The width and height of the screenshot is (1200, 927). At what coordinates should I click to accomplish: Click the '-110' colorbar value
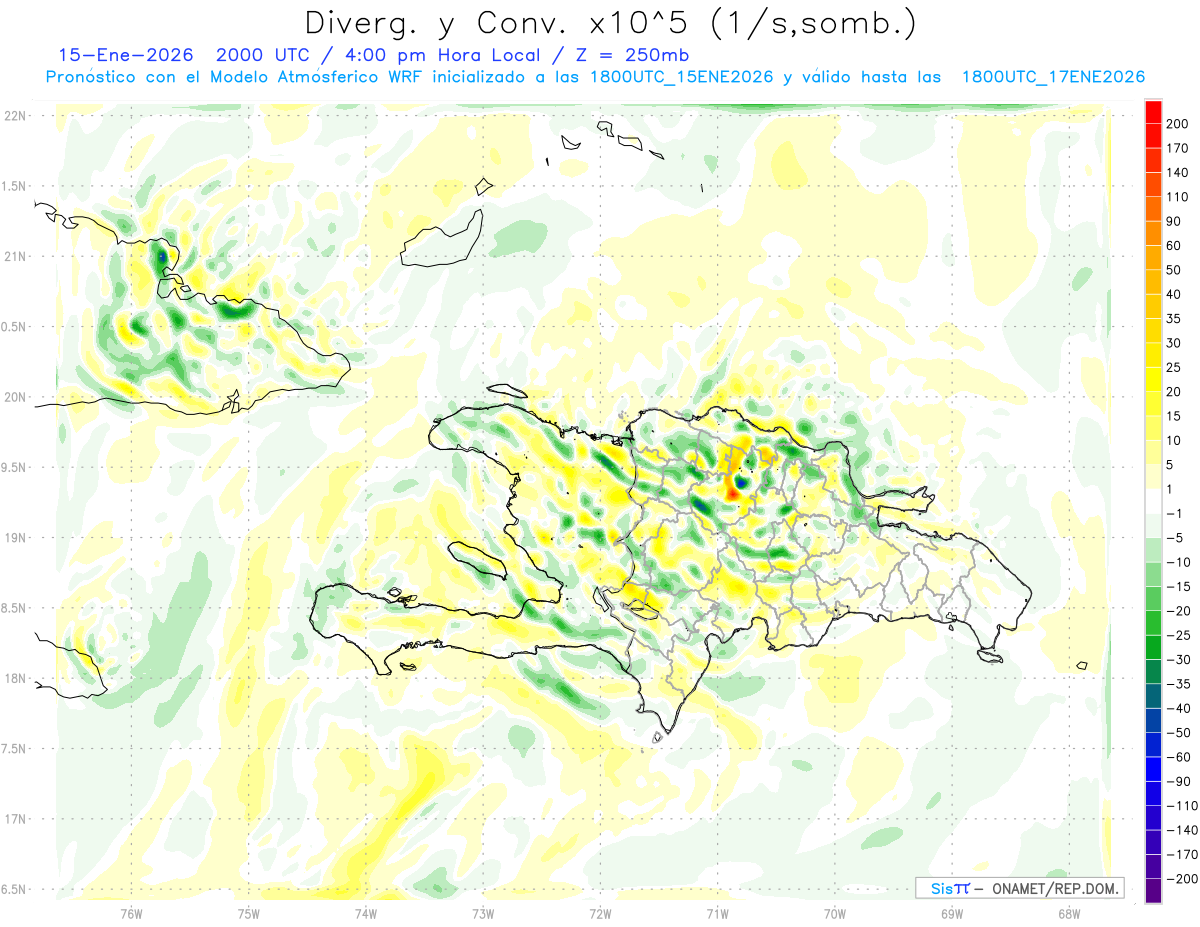(1182, 807)
